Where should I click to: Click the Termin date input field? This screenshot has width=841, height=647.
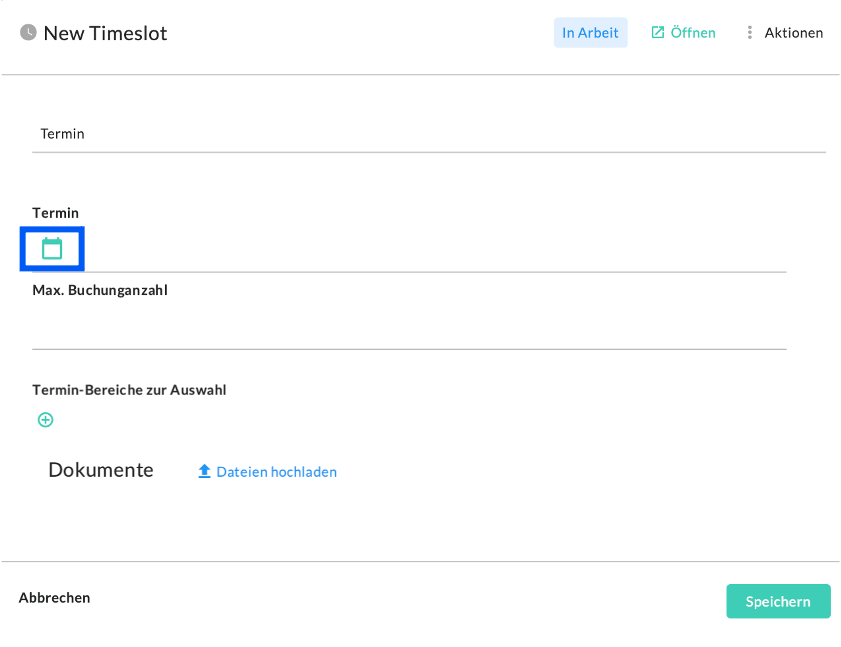[x=430, y=250]
